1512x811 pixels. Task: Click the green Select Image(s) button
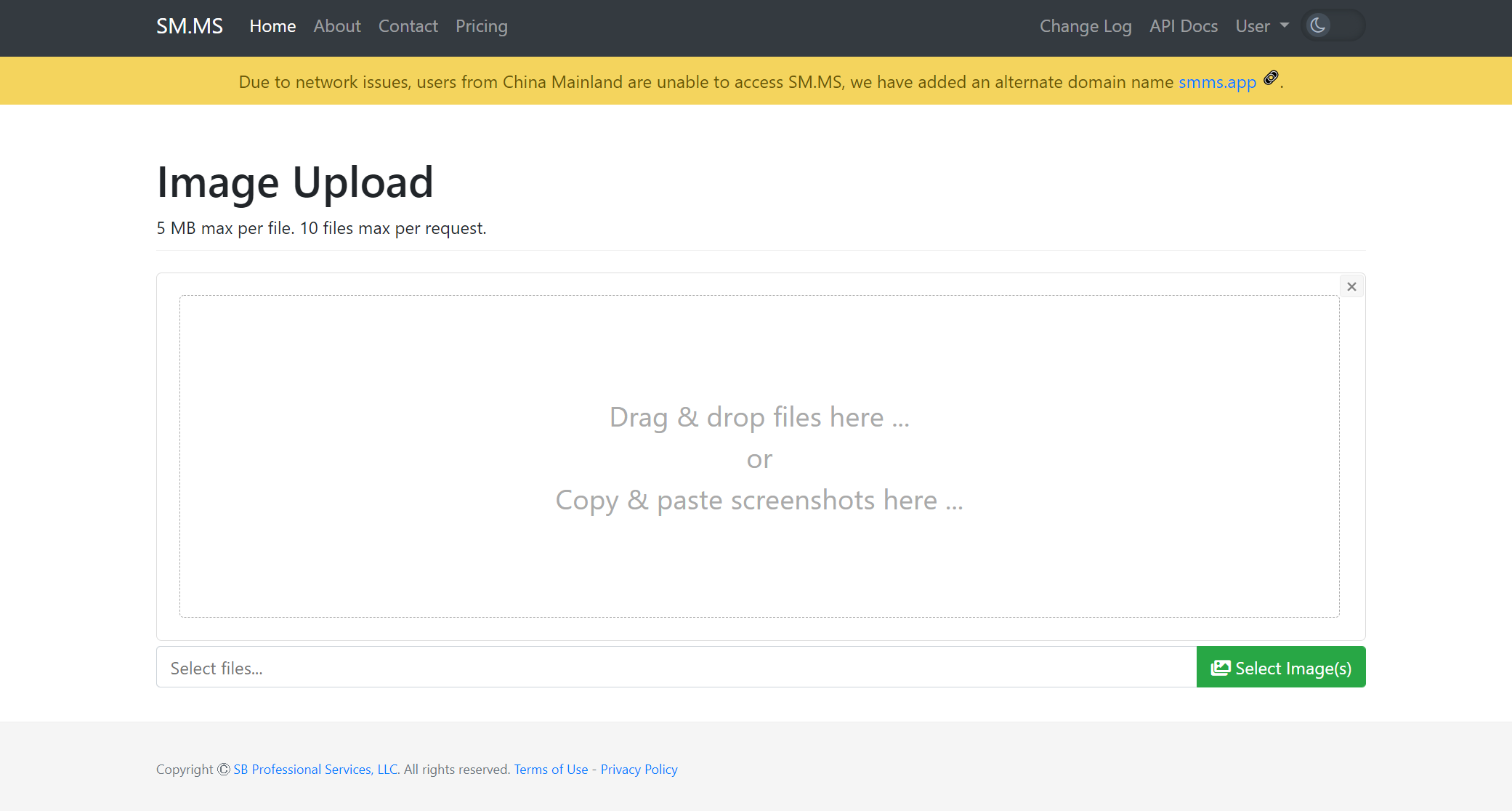(1281, 667)
